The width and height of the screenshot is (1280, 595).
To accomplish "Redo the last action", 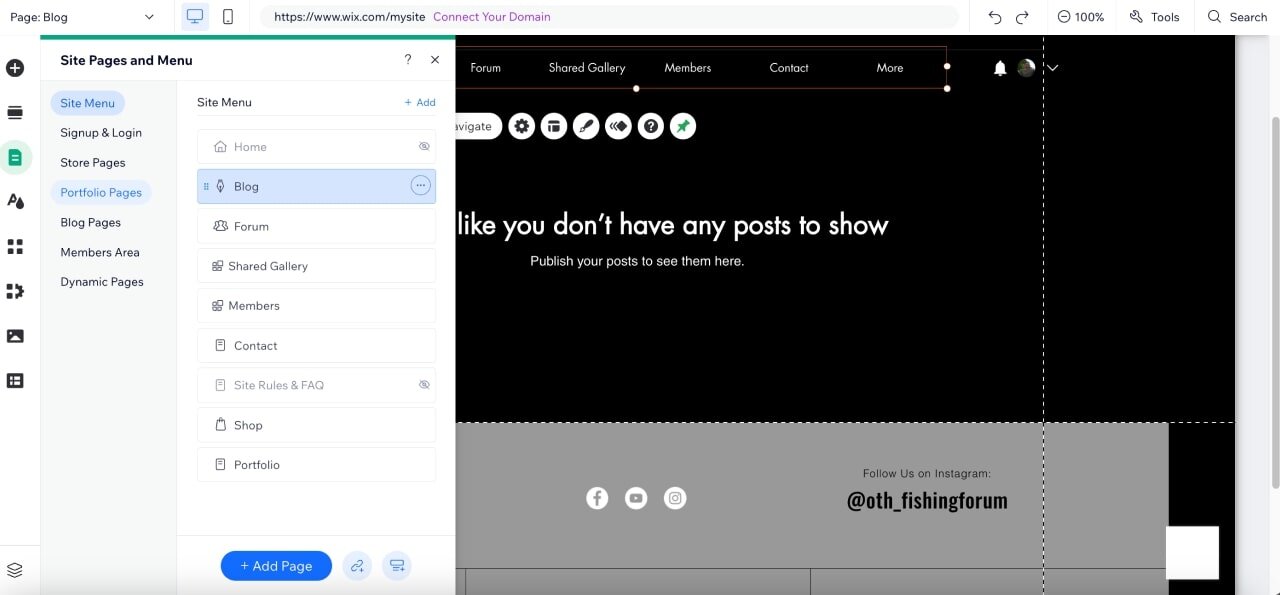I will click(x=1022, y=17).
